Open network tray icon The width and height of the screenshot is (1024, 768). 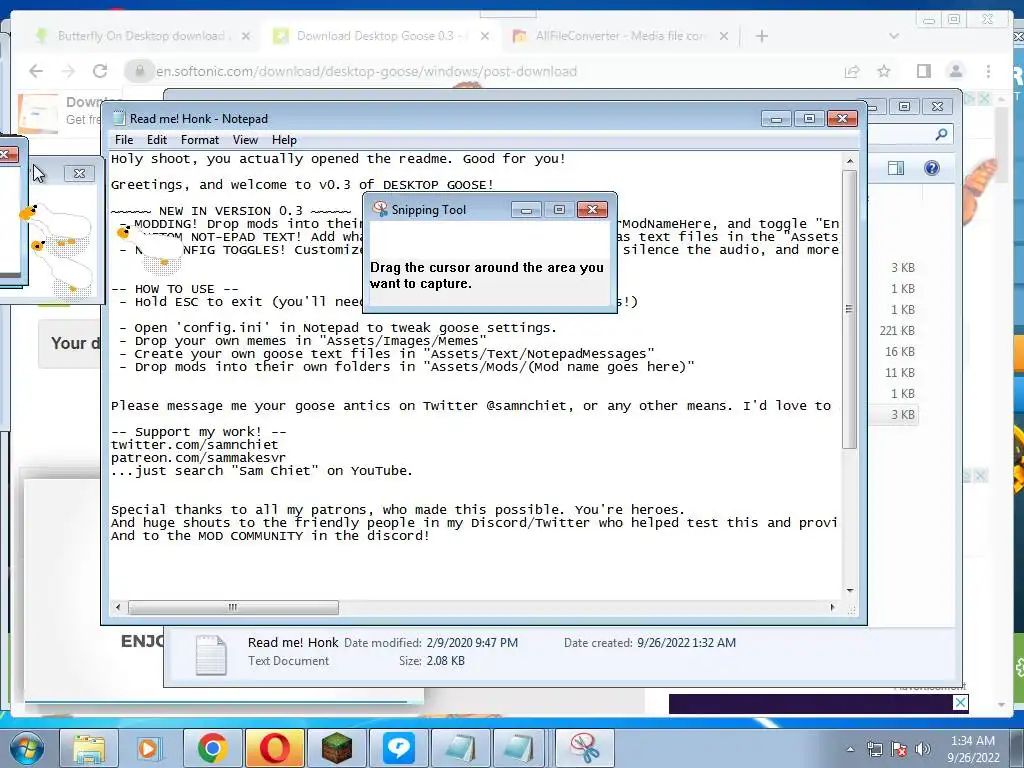point(874,749)
